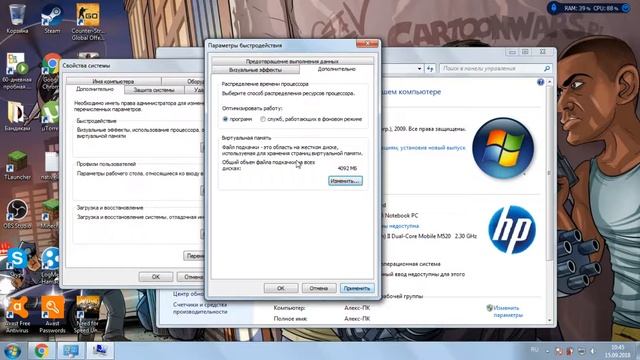Screen dimensions: 640x360
Task: Click the "Виртуальная память" group label
Action: [x=246, y=138]
